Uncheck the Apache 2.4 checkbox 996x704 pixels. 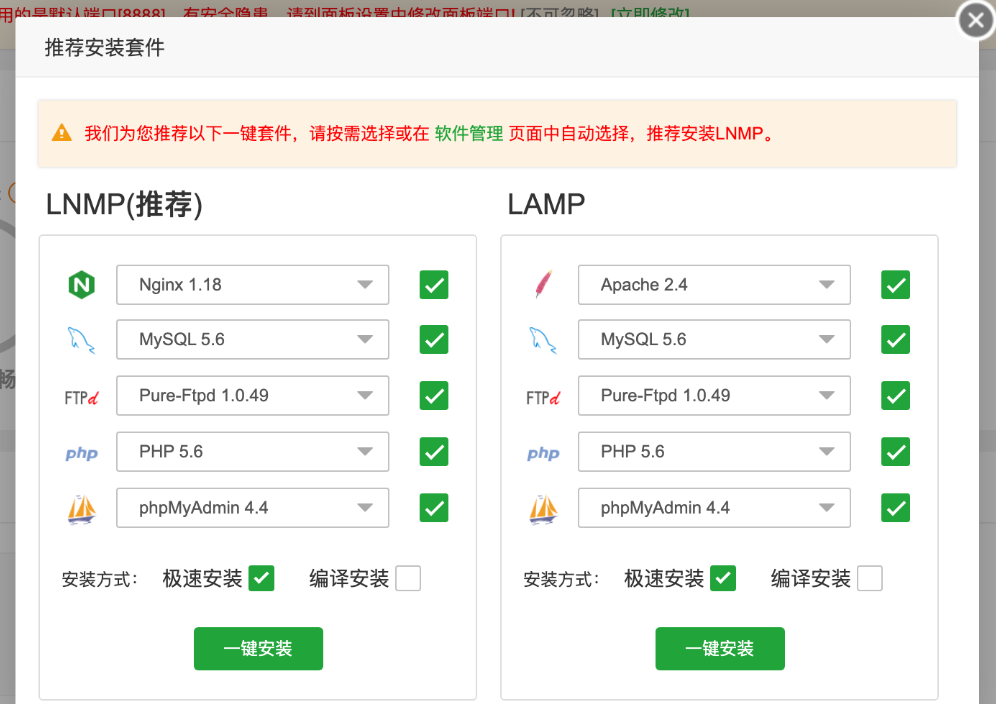pyautogui.click(x=895, y=285)
